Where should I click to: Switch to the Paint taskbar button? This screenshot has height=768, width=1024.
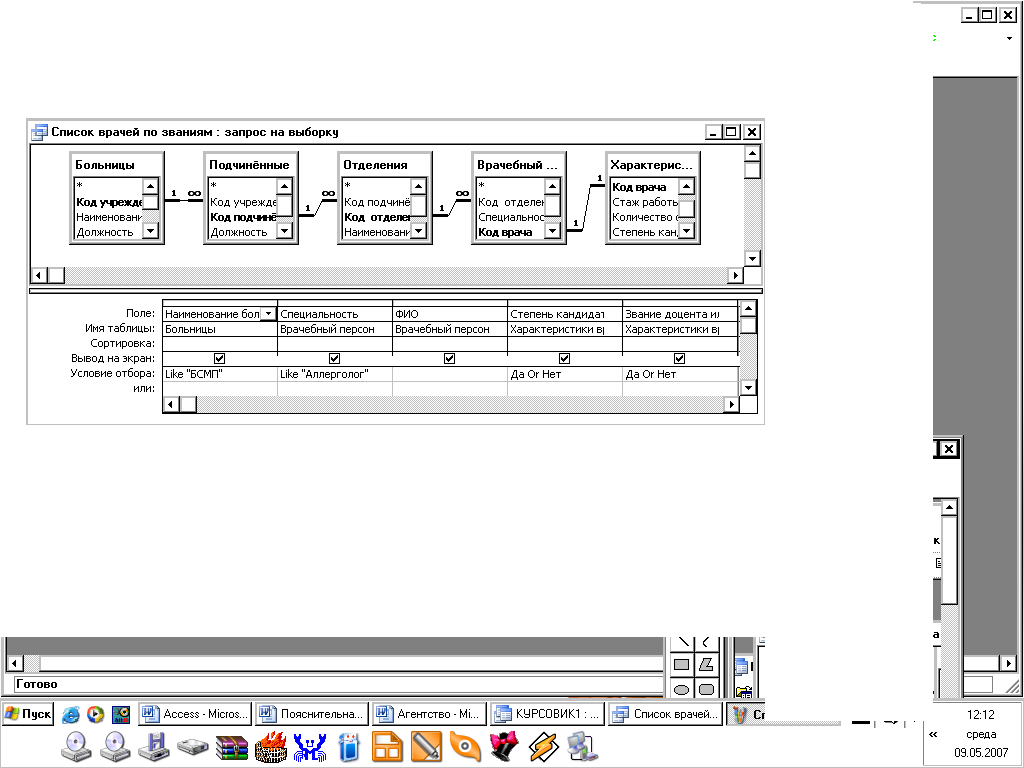(x=745, y=714)
